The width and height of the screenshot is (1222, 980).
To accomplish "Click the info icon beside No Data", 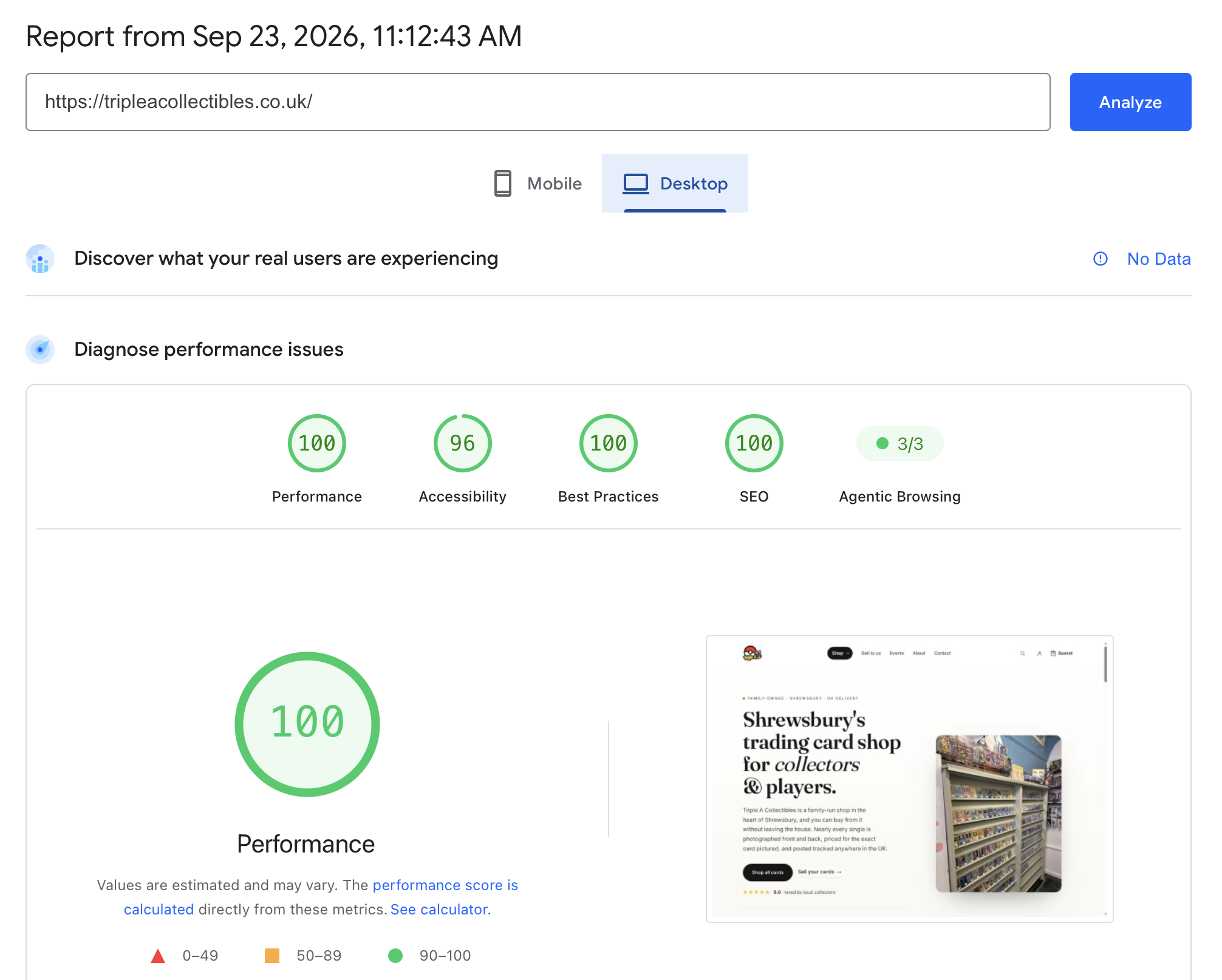I will click(1100, 259).
